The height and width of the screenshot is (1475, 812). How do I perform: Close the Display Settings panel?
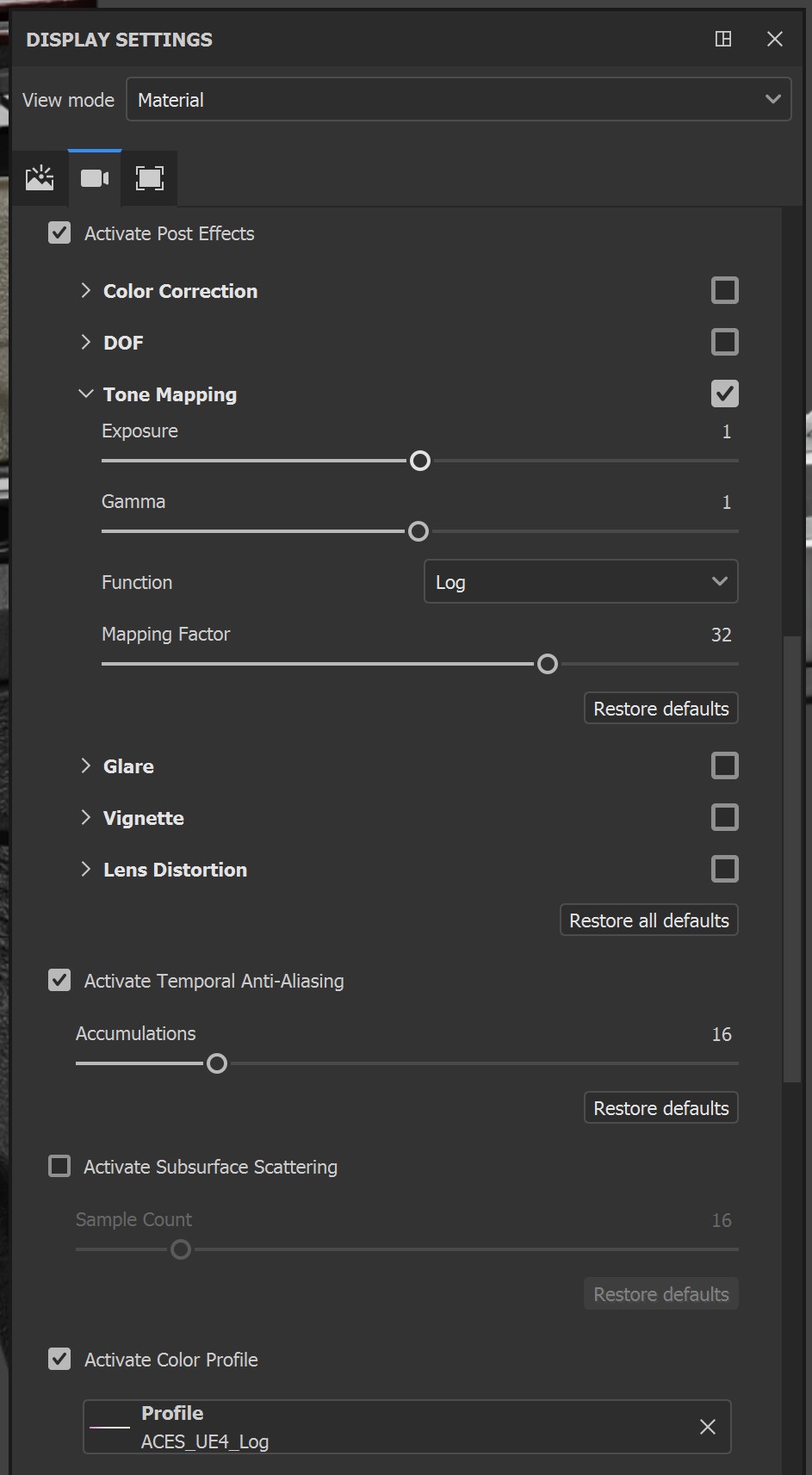pos(775,39)
